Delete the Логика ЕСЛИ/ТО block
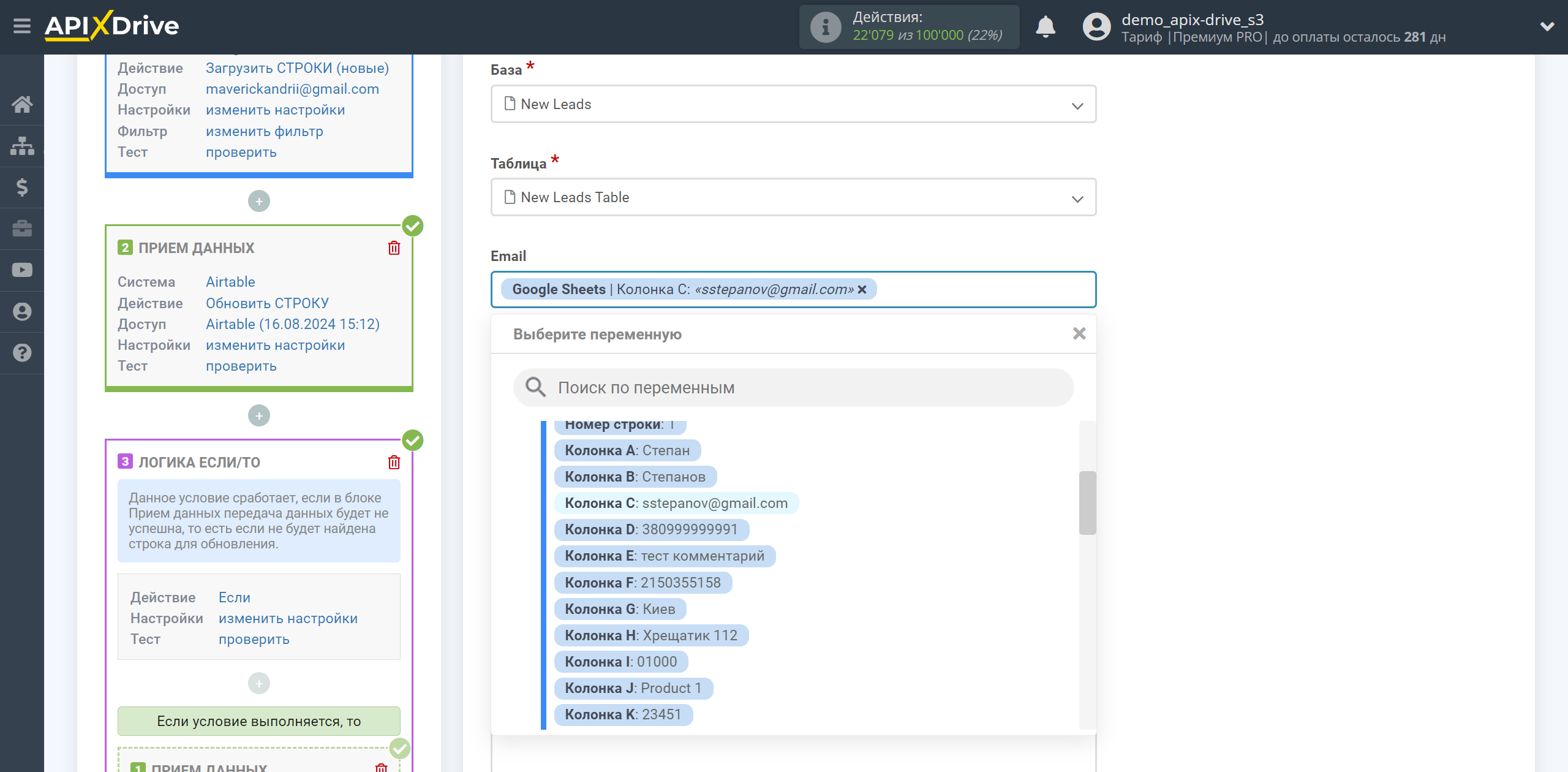Viewport: 1568px width, 772px height. (x=394, y=463)
